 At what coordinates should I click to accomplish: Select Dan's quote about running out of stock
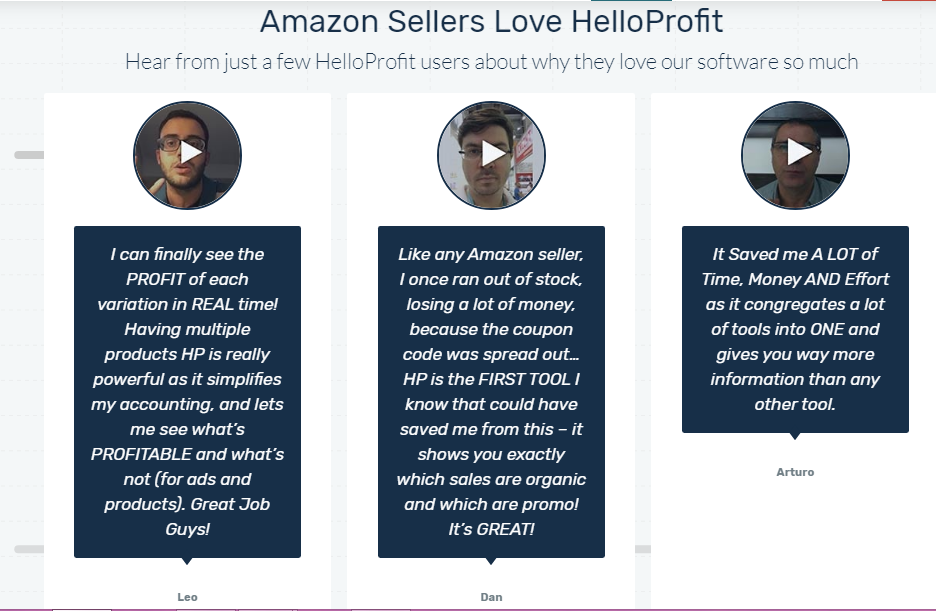[491, 391]
